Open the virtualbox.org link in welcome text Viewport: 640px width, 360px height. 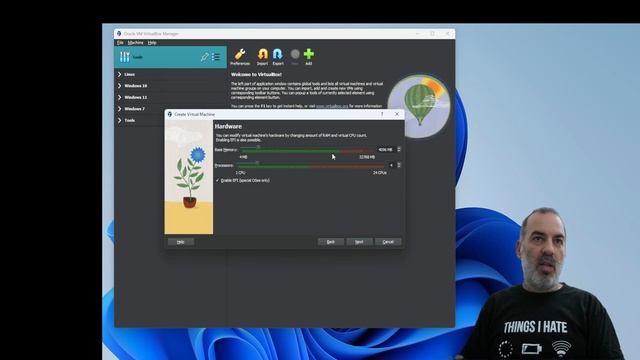(x=332, y=106)
